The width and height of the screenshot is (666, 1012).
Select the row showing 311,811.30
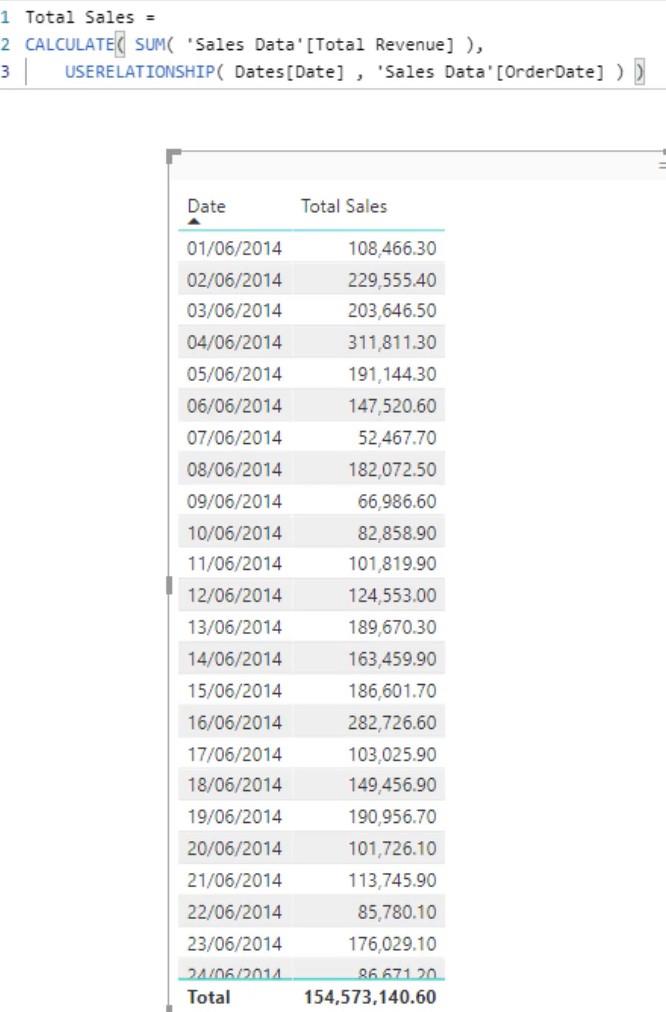pyautogui.click(x=311, y=342)
